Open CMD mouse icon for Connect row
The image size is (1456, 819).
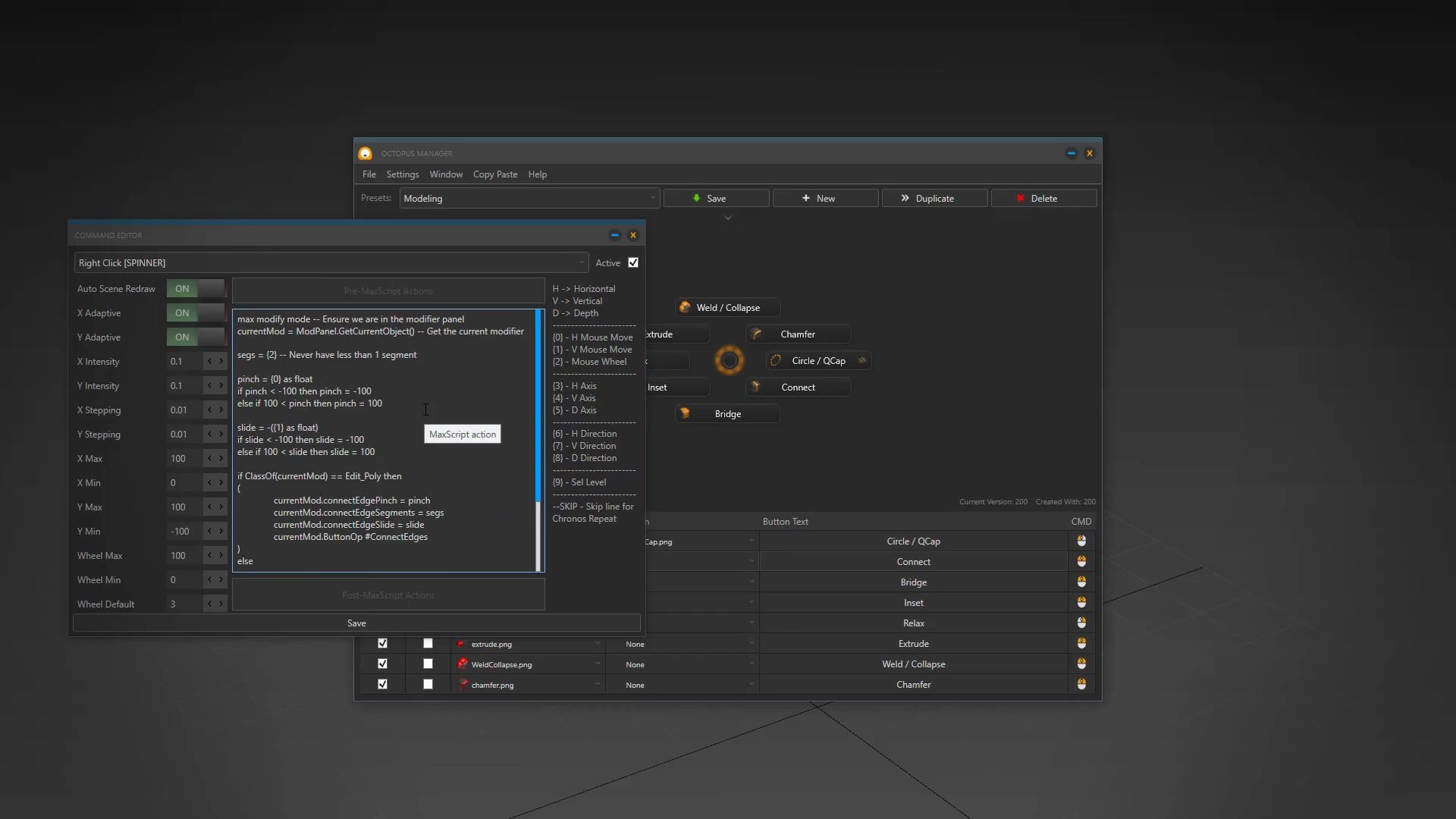(x=1081, y=561)
